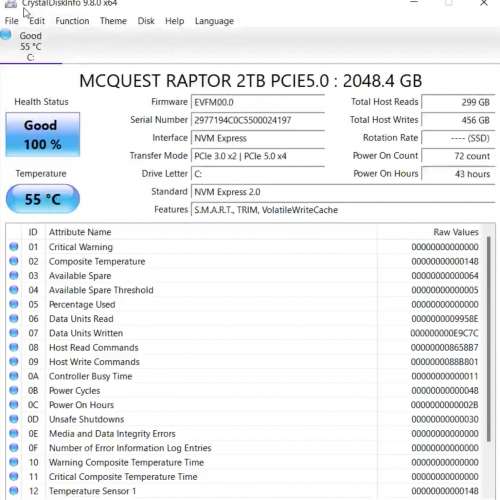Click raw value 0000000000011
The width and height of the screenshot is (500, 500).
coord(445,376)
